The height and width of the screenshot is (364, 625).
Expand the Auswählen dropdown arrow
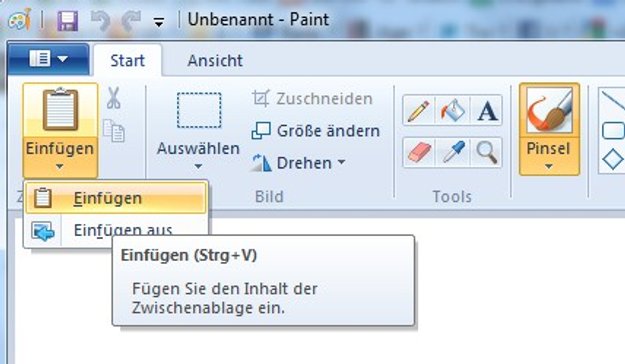click(x=198, y=166)
